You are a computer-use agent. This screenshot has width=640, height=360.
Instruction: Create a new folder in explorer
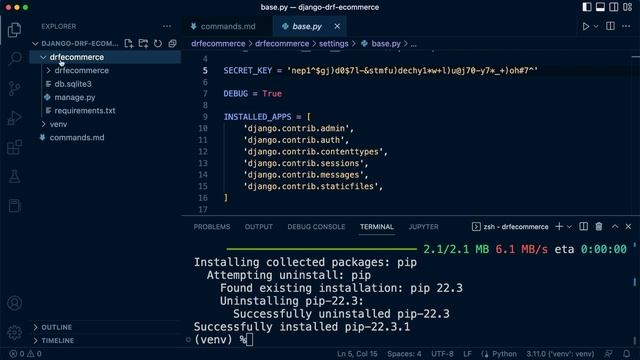tap(143, 43)
